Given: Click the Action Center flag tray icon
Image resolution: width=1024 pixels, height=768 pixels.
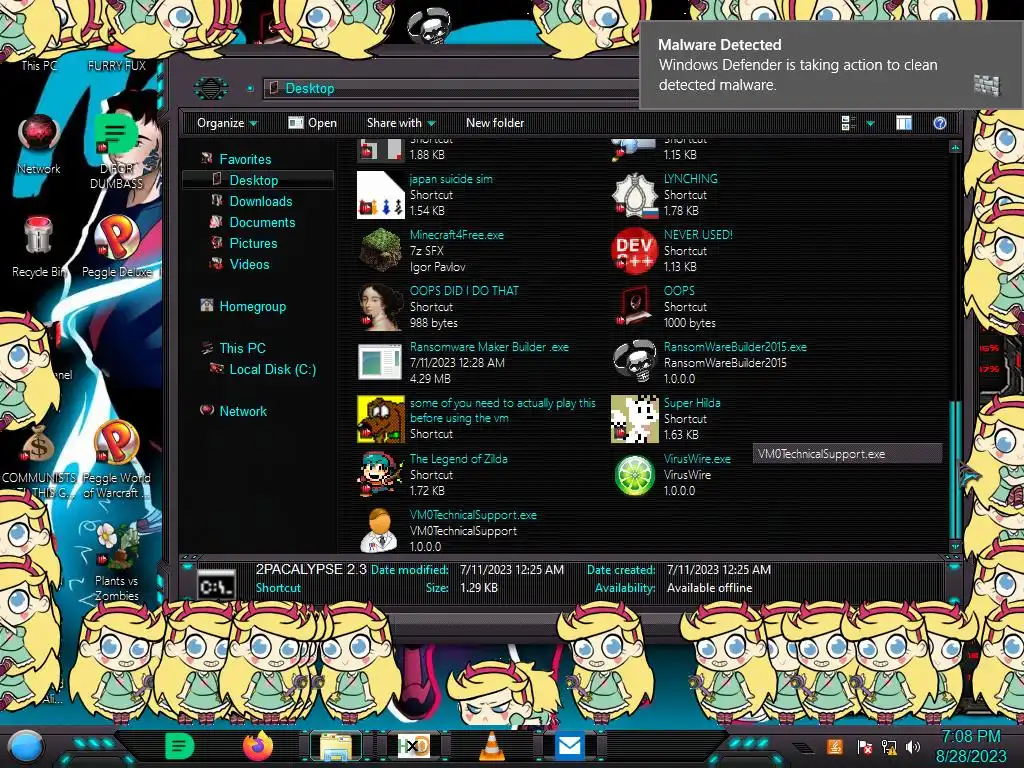Looking at the screenshot, I should click(x=864, y=746).
